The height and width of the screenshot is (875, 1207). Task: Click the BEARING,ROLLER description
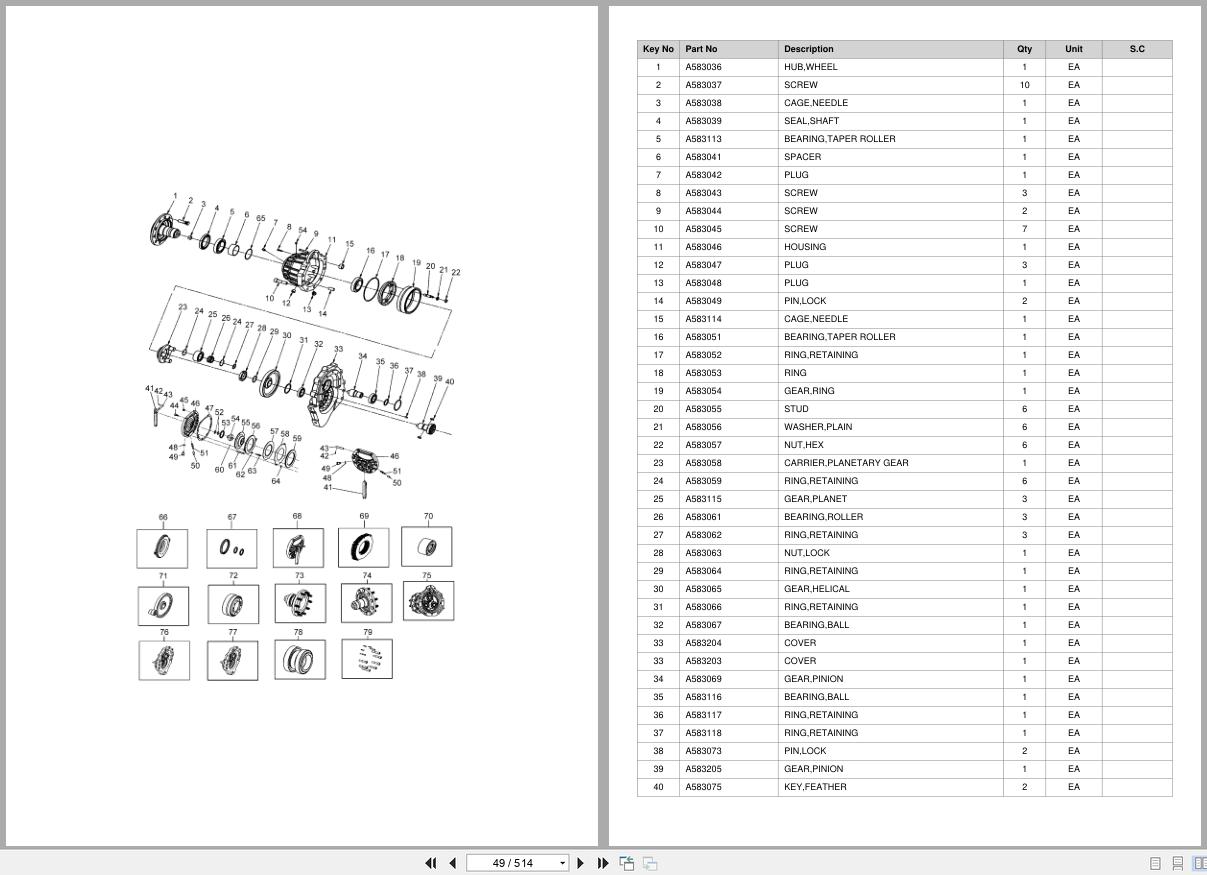823,517
